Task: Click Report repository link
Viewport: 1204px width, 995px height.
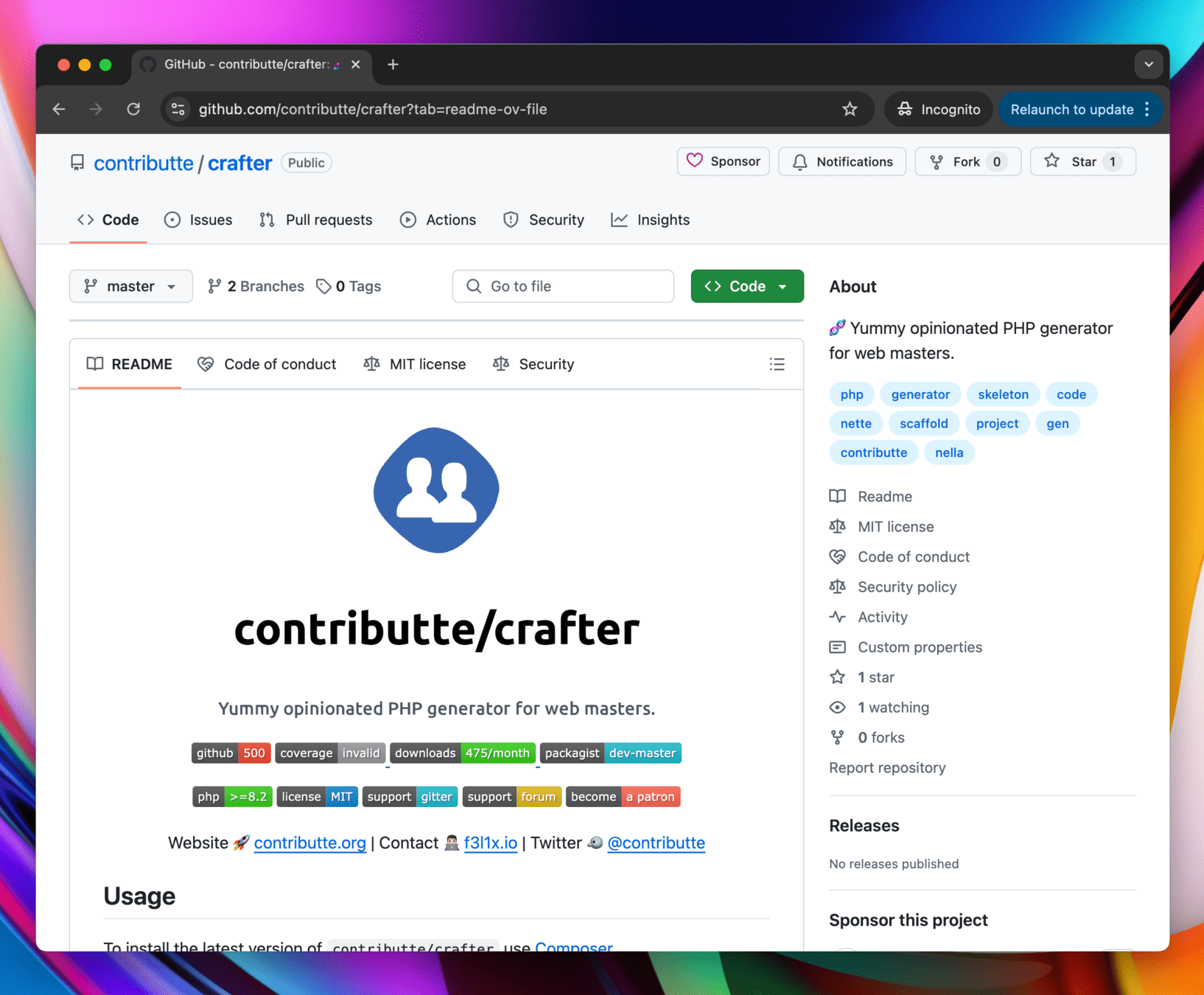Action: click(x=887, y=767)
